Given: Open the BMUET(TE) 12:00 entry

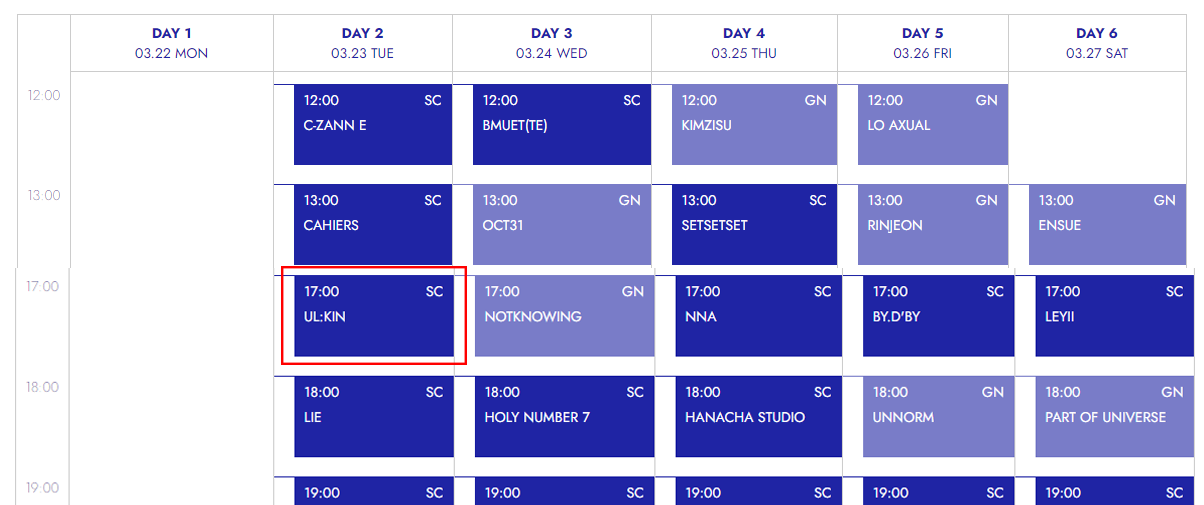Looking at the screenshot, I should [x=562, y=125].
